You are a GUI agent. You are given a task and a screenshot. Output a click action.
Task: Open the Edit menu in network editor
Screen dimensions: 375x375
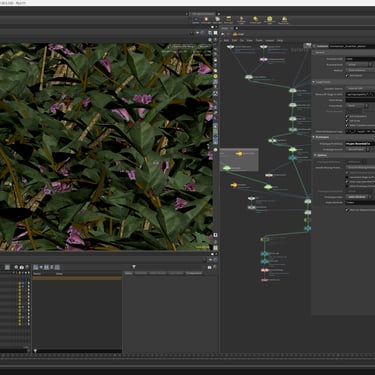tap(234, 40)
